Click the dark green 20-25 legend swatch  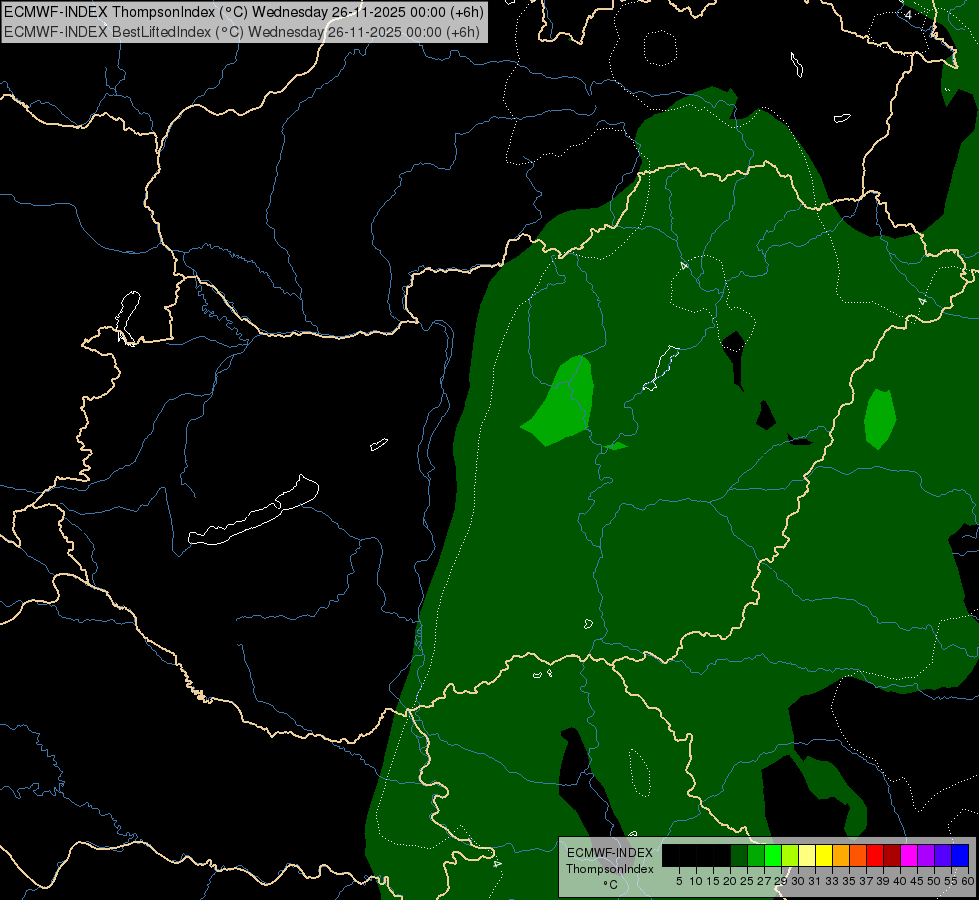[739, 855]
